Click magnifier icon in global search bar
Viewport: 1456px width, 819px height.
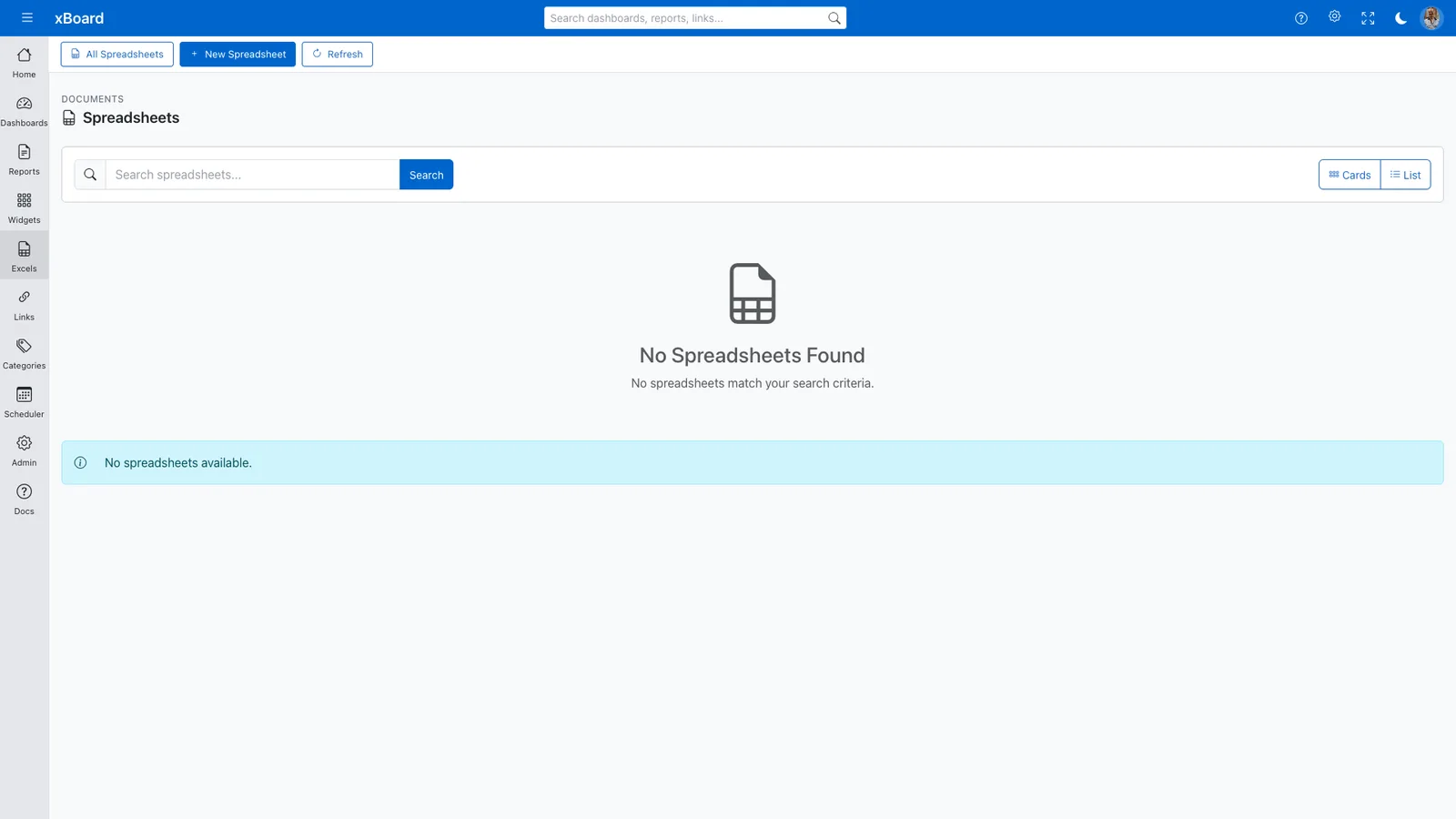tap(834, 18)
